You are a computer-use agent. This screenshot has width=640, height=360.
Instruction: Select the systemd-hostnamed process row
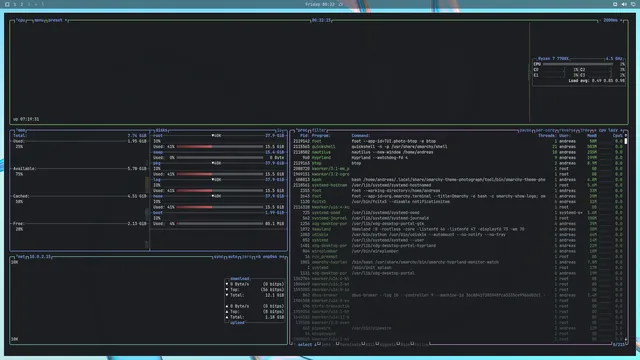coord(459,185)
